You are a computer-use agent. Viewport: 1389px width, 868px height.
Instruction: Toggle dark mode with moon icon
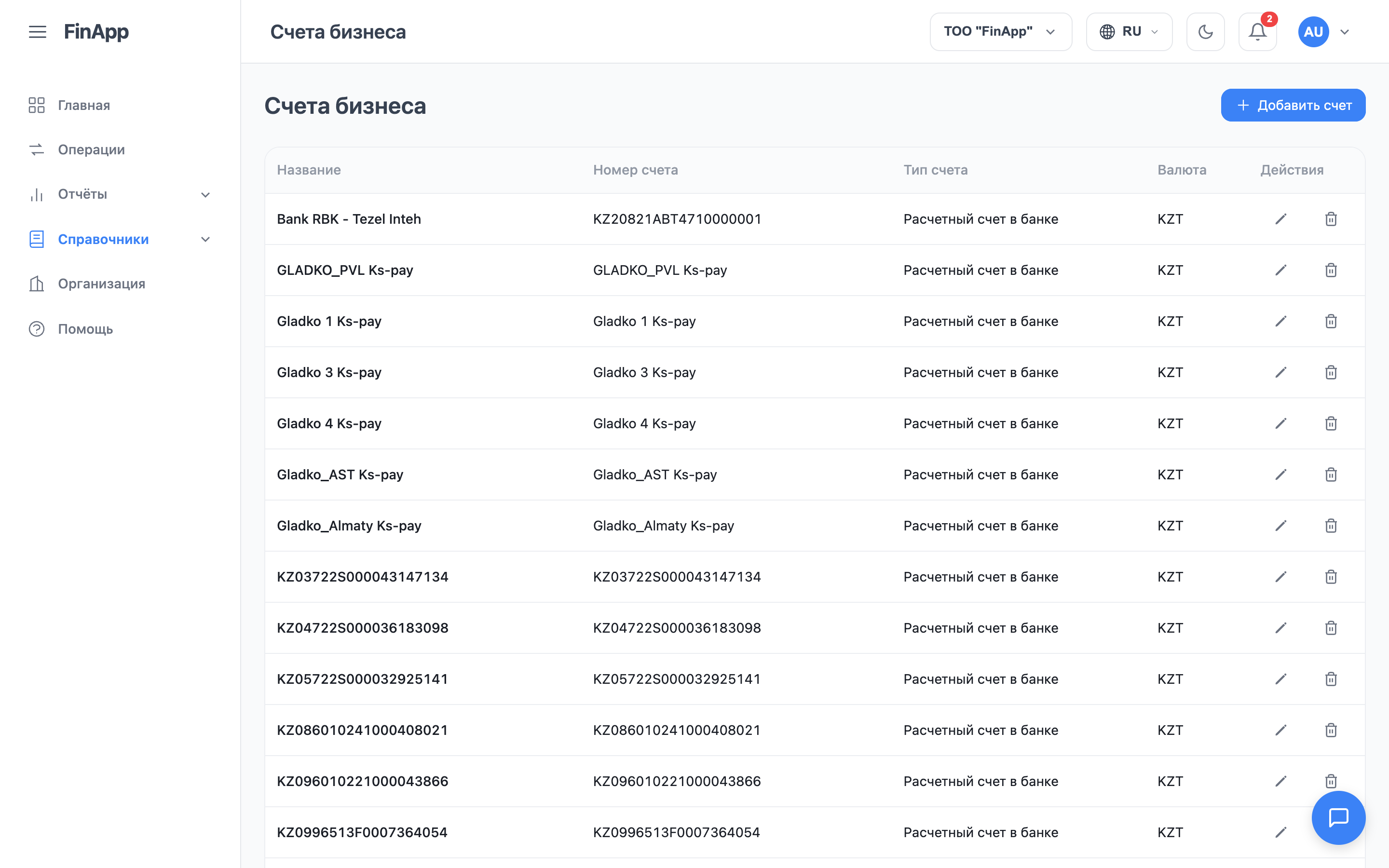(x=1205, y=31)
